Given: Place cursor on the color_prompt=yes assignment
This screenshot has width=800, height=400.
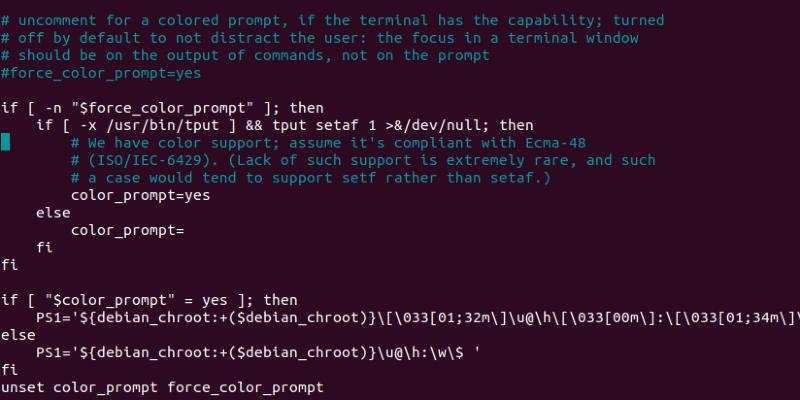Looking at the screenshot, I should click(x=140, y=196).
